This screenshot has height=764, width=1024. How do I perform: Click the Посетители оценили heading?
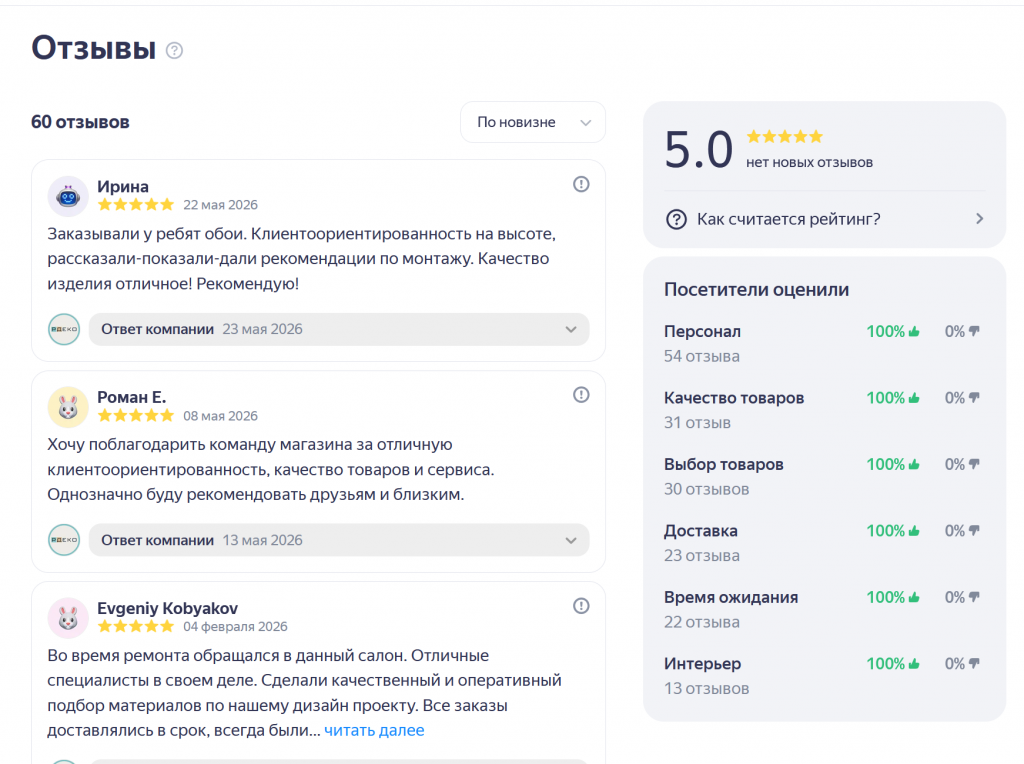click(757, 290)
